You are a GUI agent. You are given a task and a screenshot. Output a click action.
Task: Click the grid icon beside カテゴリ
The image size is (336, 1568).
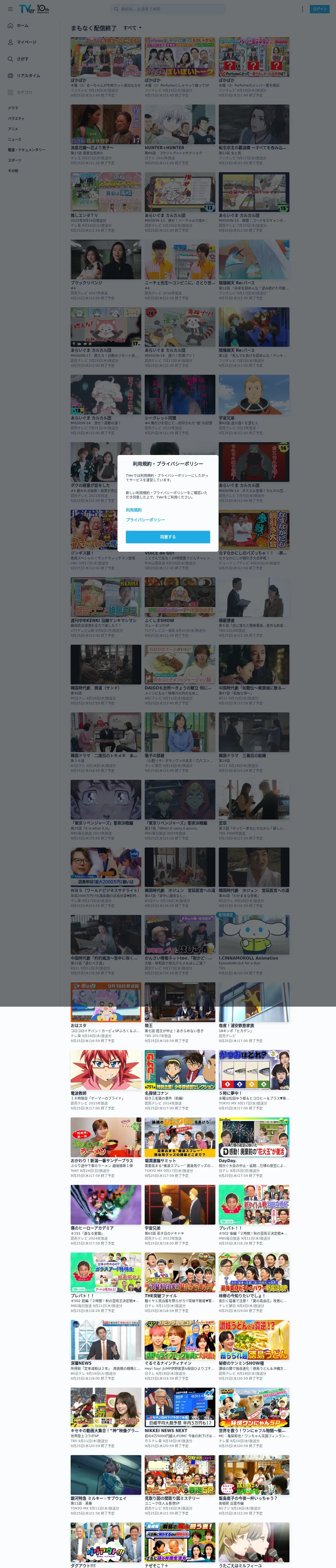click(x=10, y=93)
